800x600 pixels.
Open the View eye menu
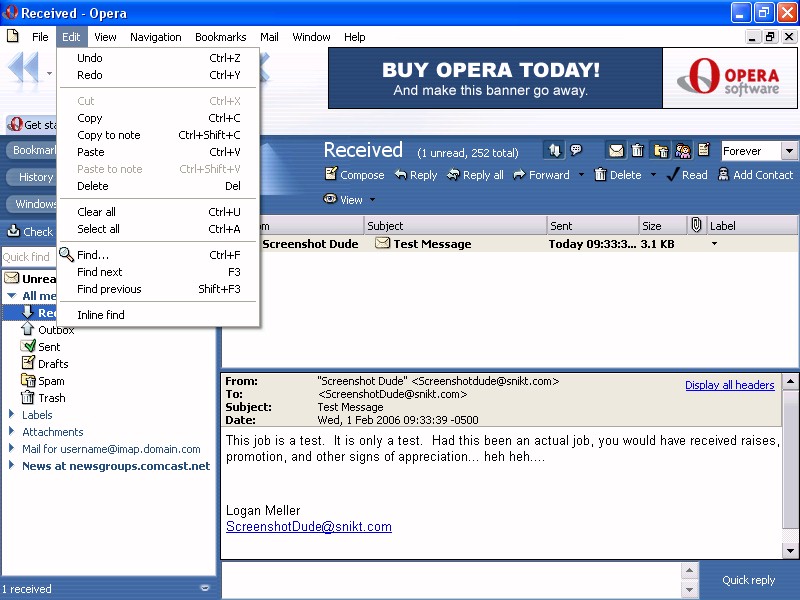click(x=343, y=199)
